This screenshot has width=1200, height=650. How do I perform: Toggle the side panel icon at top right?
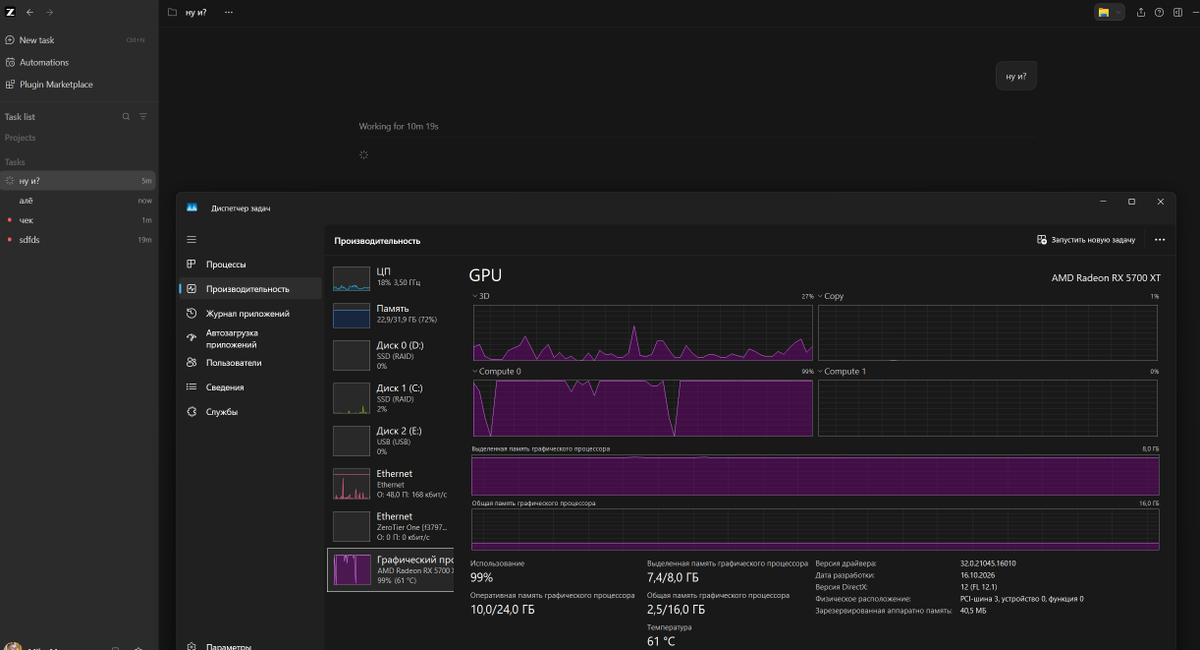pyautogui.click(x=1178, y=12)
